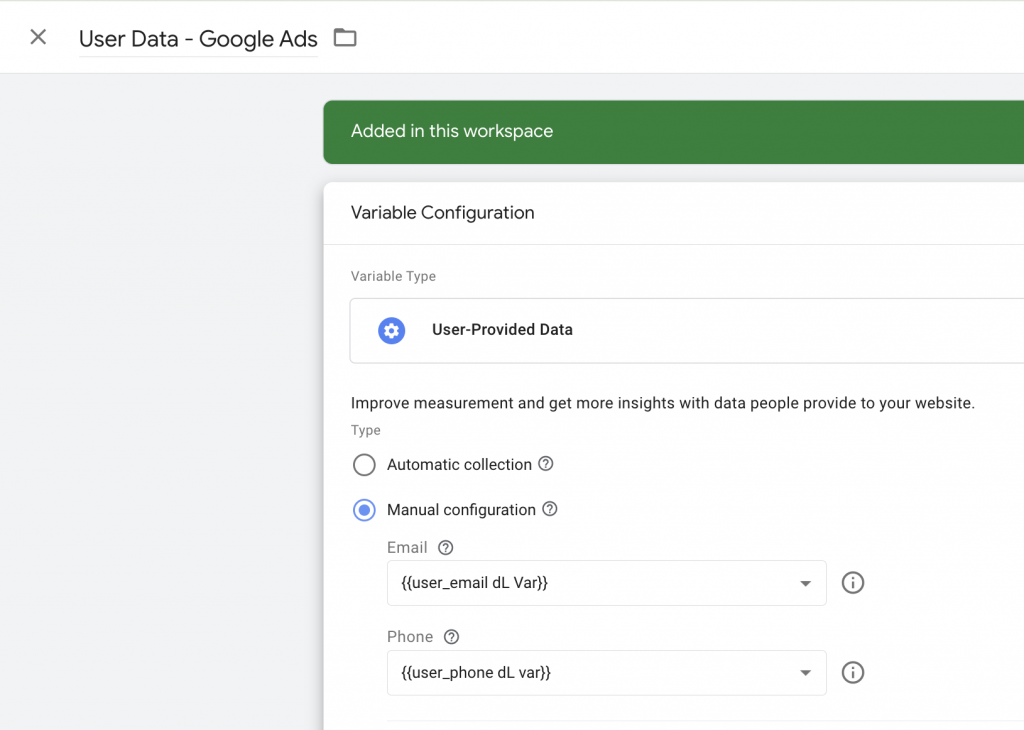Click the help icon beside Phone label

pyautogui.click(x=451, y=637)
